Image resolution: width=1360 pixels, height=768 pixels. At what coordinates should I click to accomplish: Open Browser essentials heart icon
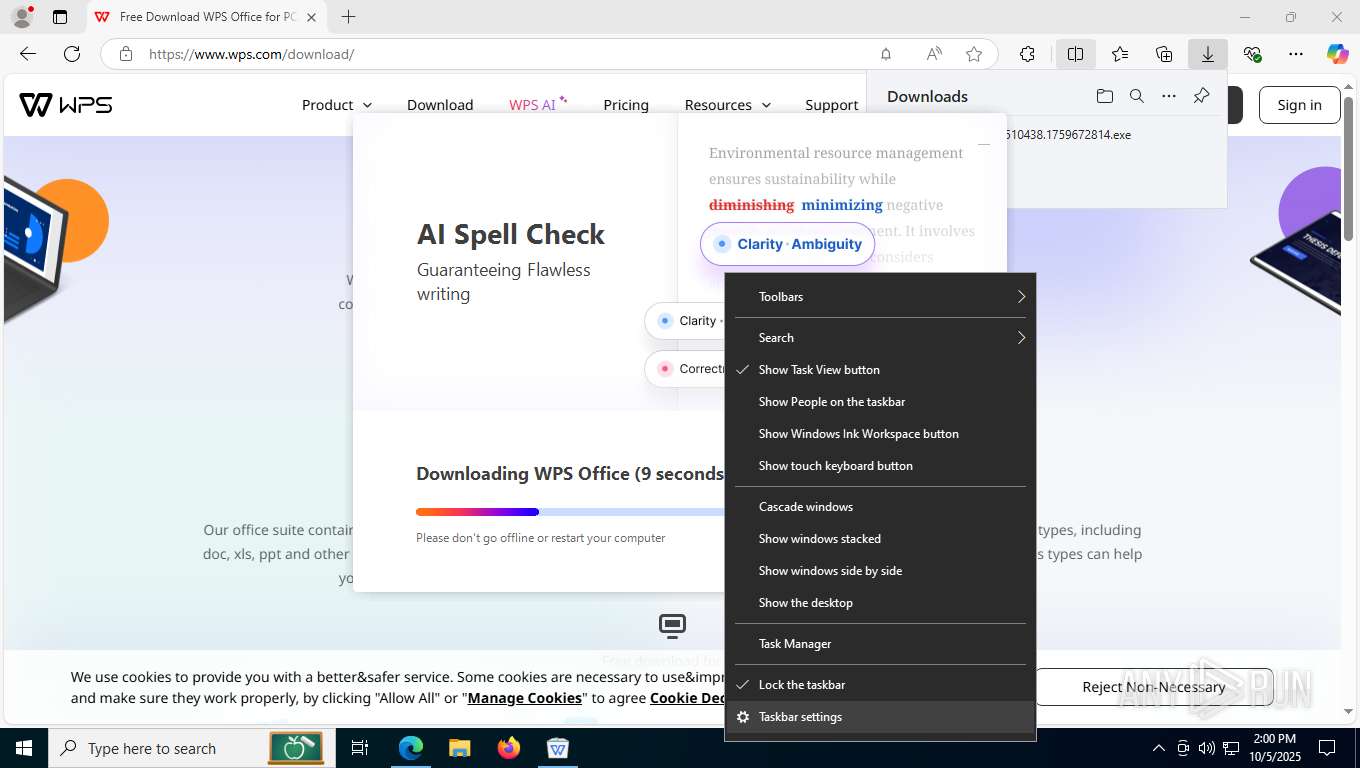click(1252, 54)
